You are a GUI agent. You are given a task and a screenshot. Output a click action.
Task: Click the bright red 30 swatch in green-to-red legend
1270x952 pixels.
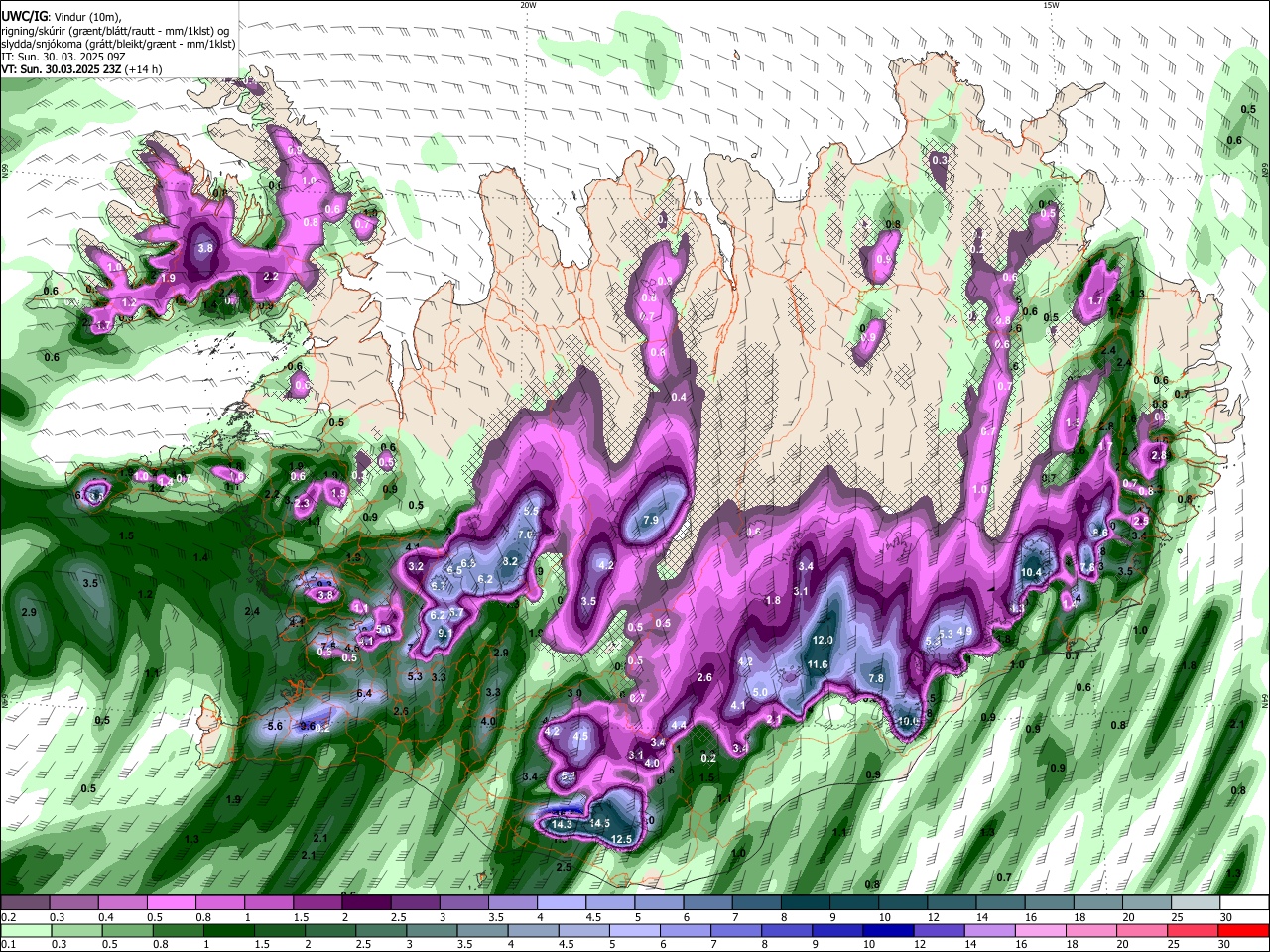click(1242, 930)
